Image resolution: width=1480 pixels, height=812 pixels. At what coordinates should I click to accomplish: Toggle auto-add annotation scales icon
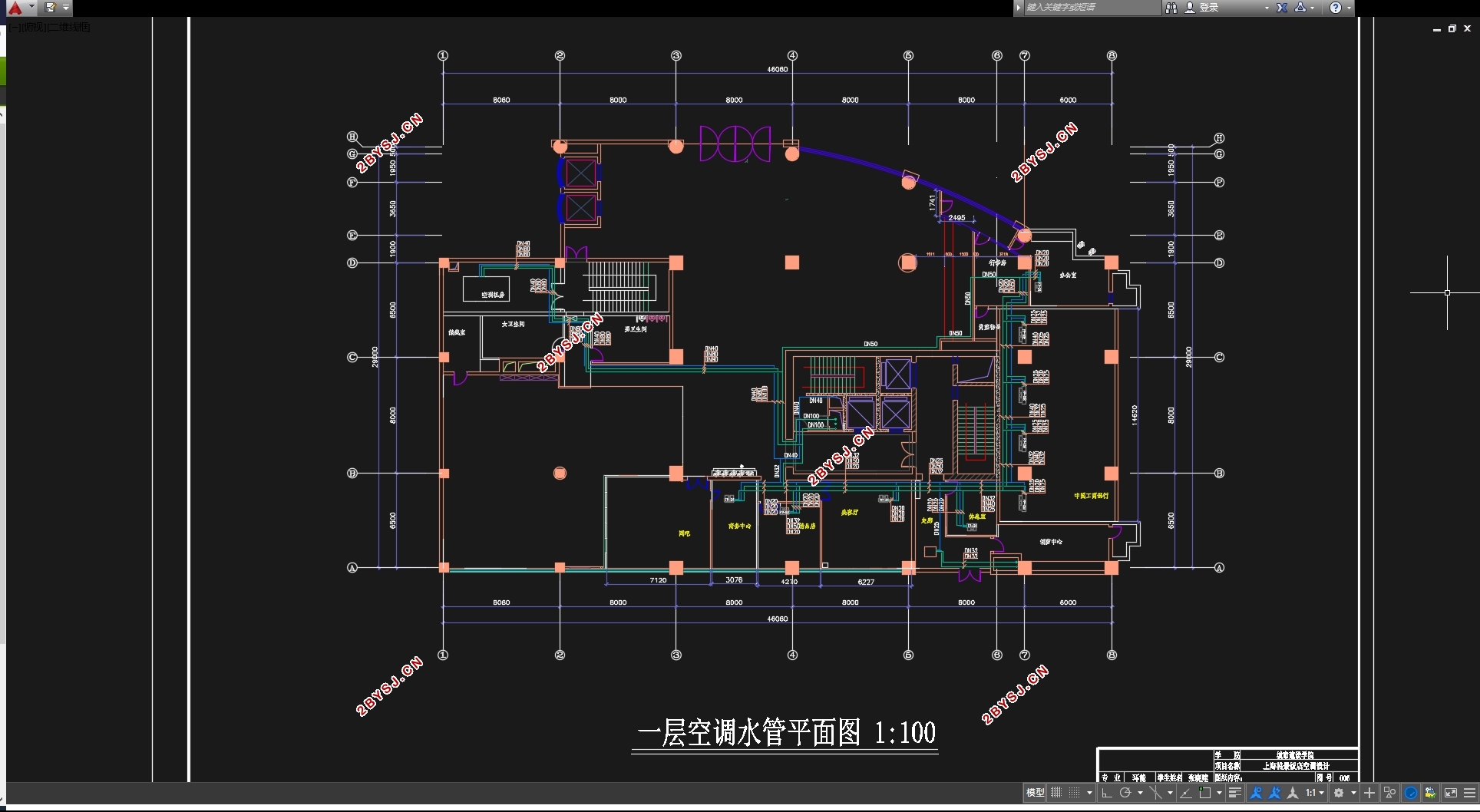pyautogui.click(x=1274, y=793)
